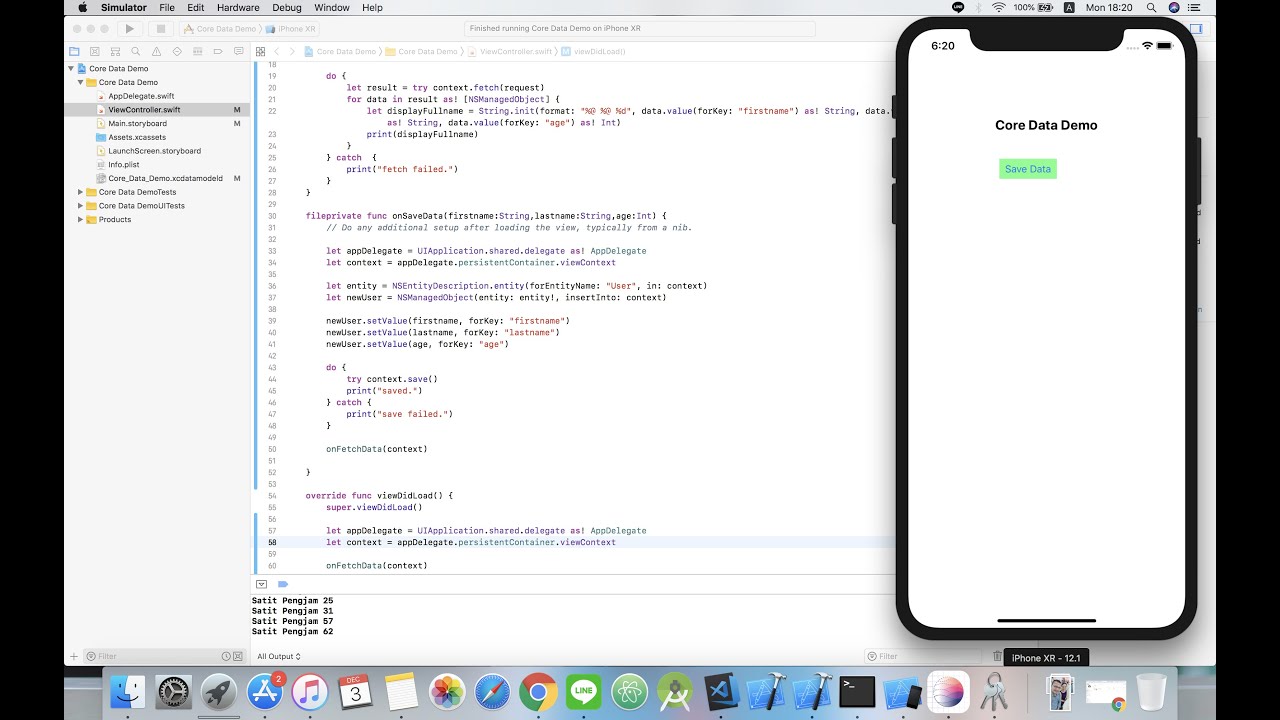The width and height of the screenshot is (1280, 720).
Task: Toggle the debug area hide button
Action: 261,584
